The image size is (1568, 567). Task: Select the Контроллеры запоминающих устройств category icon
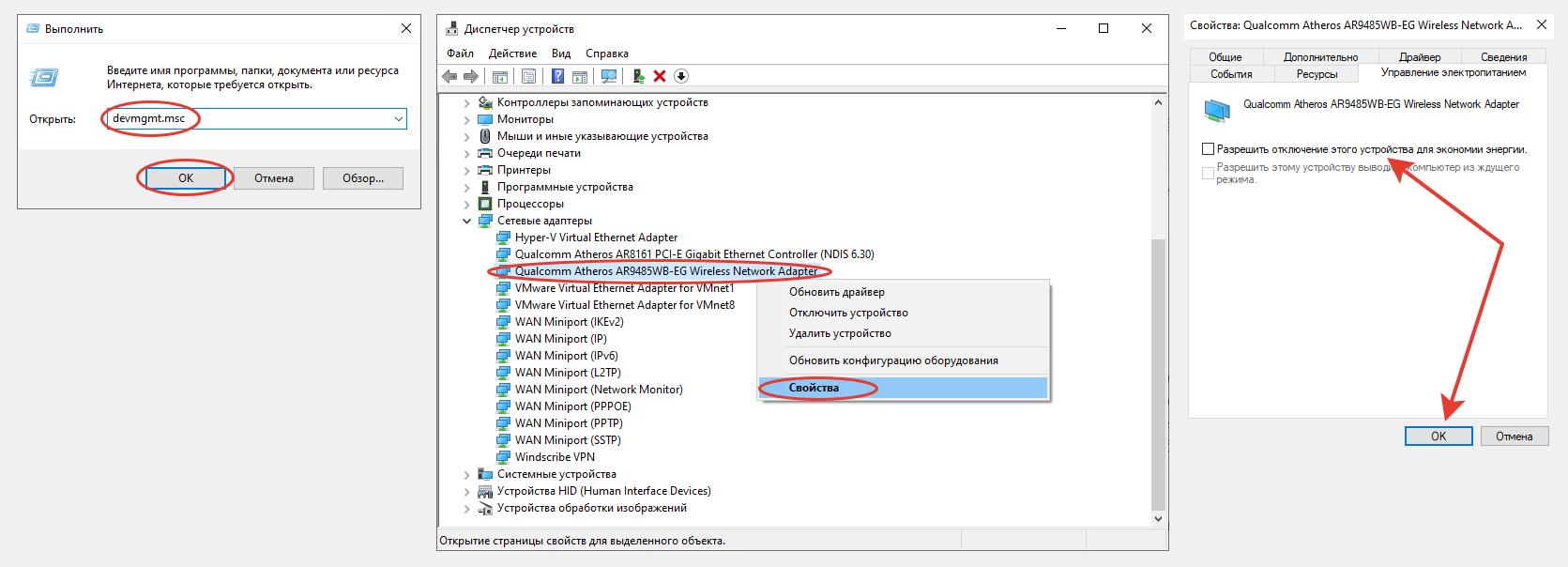(x=485, y=102)
